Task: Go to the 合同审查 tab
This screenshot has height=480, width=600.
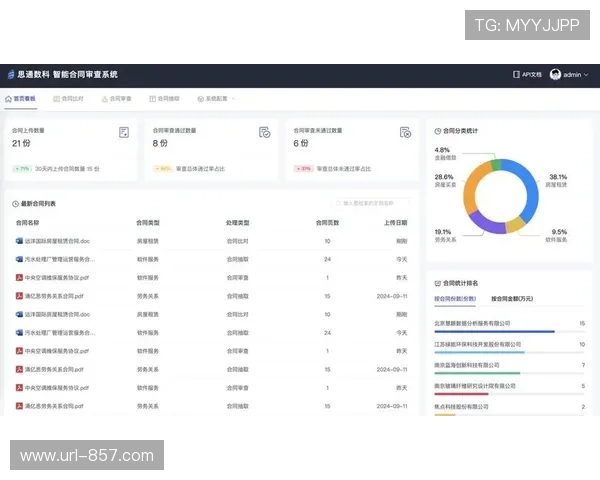Action: click(115, 99)
